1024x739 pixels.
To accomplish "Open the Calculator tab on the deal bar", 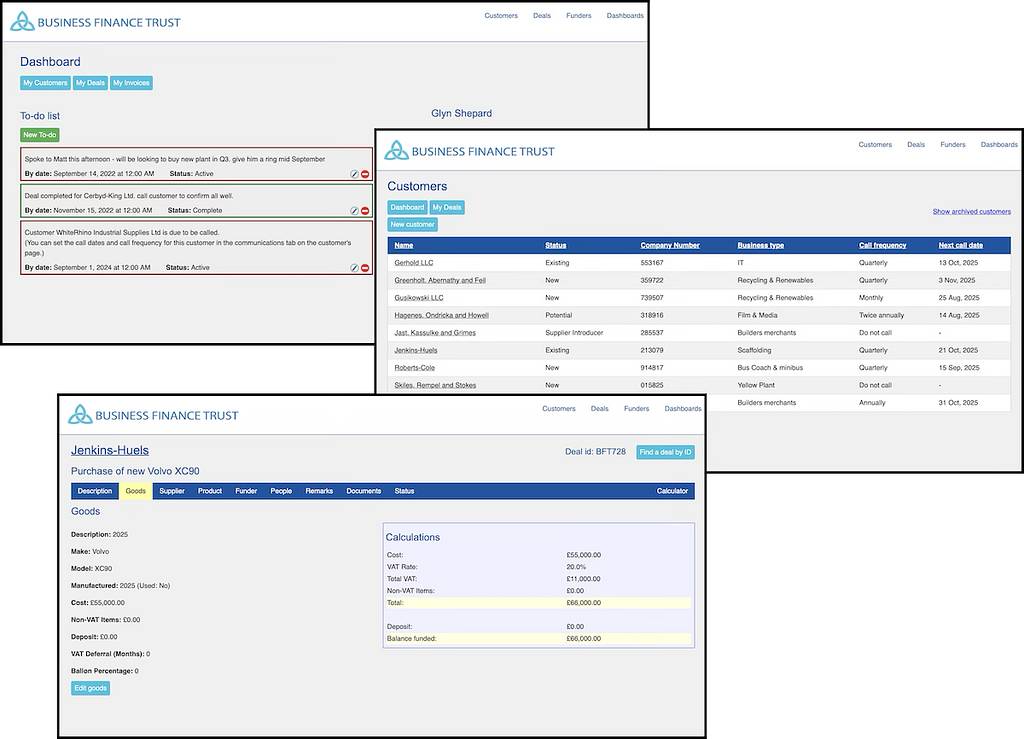I will (672, 491).
